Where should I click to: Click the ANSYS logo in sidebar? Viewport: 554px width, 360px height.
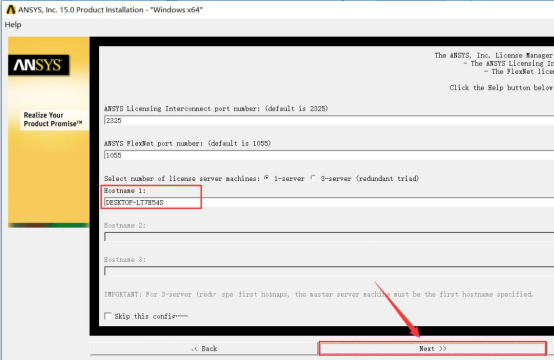pyautogui.click(x=39, y=65)
